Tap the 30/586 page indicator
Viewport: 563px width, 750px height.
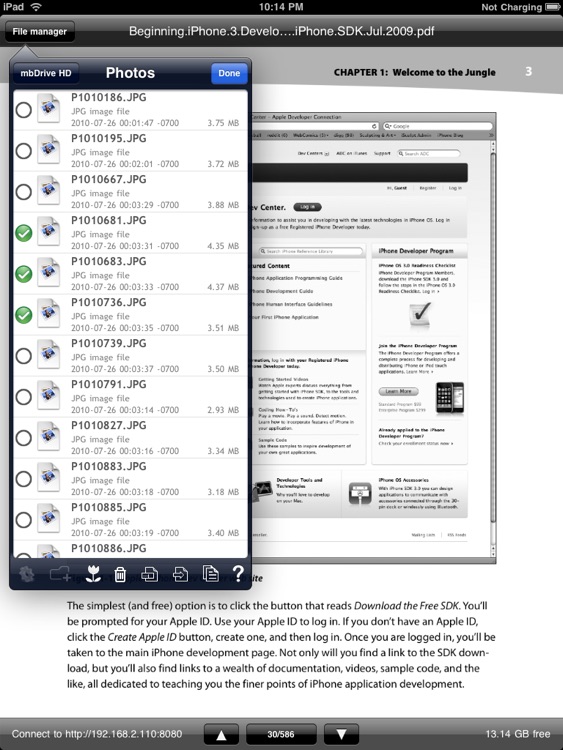coord(281,734)
